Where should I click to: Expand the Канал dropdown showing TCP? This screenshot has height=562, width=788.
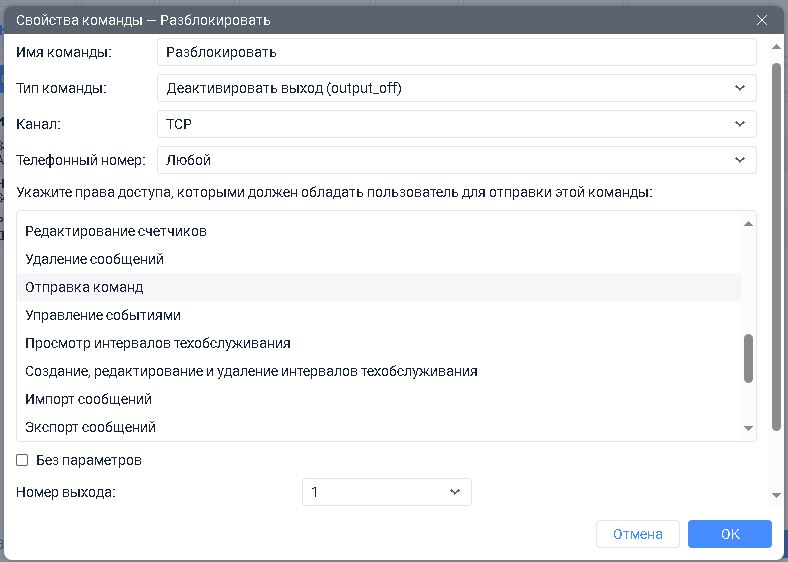(456, 124)
